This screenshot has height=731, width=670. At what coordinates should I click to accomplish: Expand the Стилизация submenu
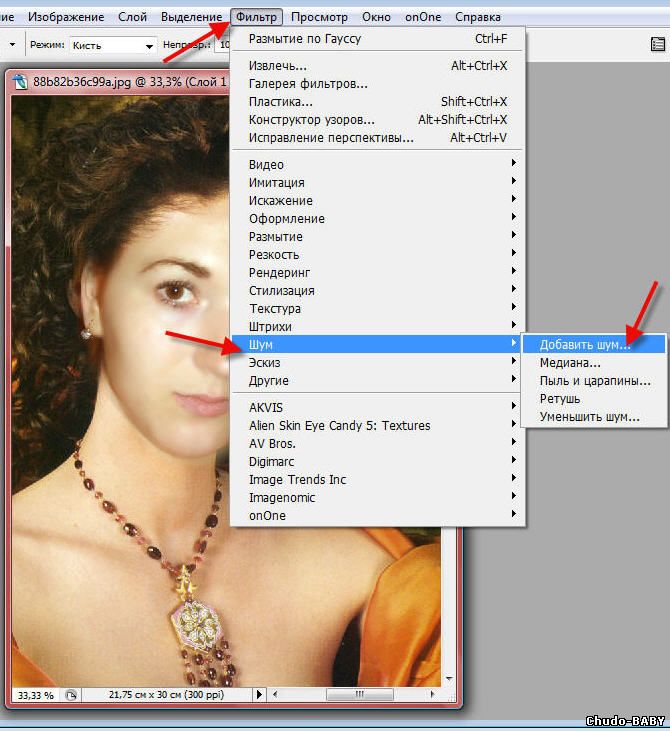(378, 291)
